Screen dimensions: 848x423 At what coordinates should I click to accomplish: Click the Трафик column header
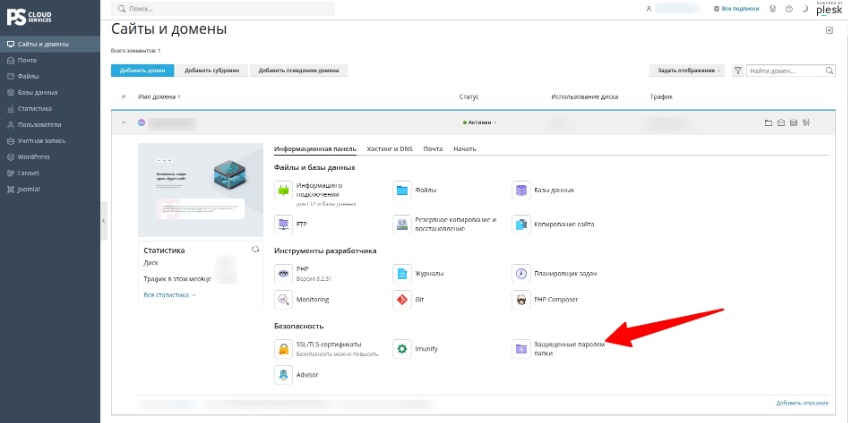pos(661,97)
